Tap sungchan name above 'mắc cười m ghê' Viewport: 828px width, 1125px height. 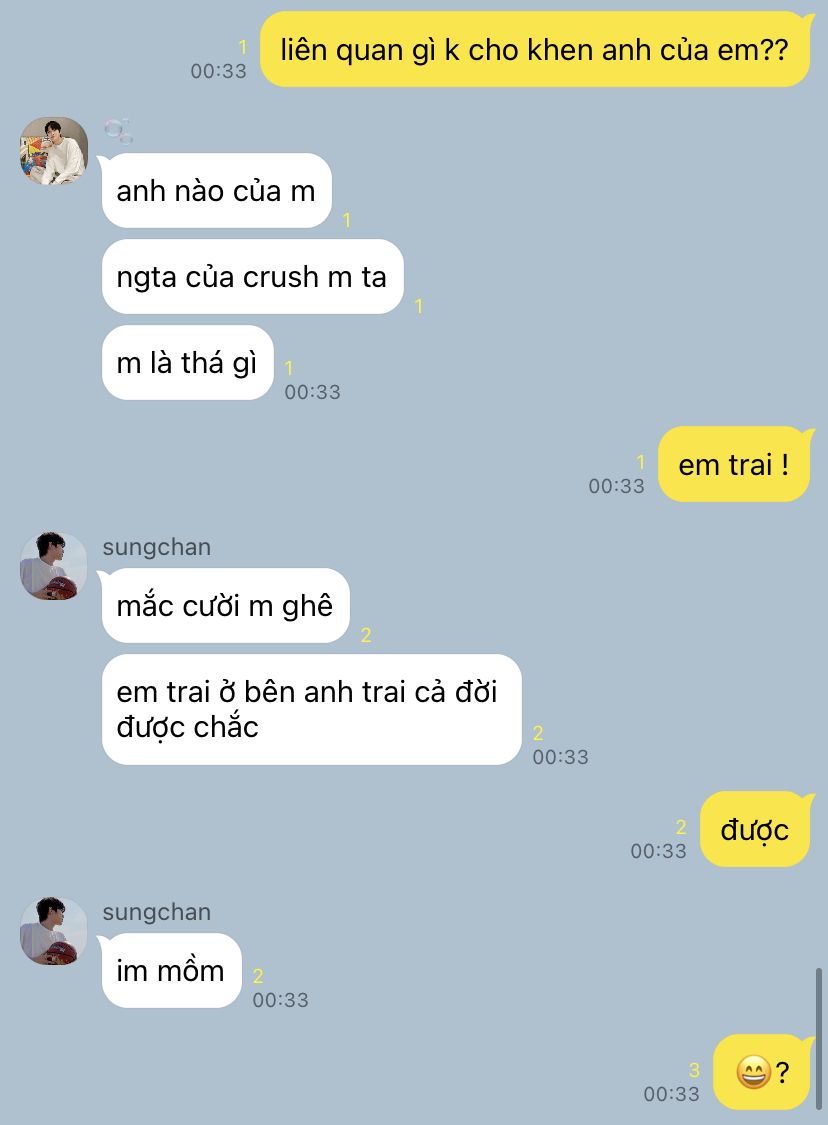point(156,547)
